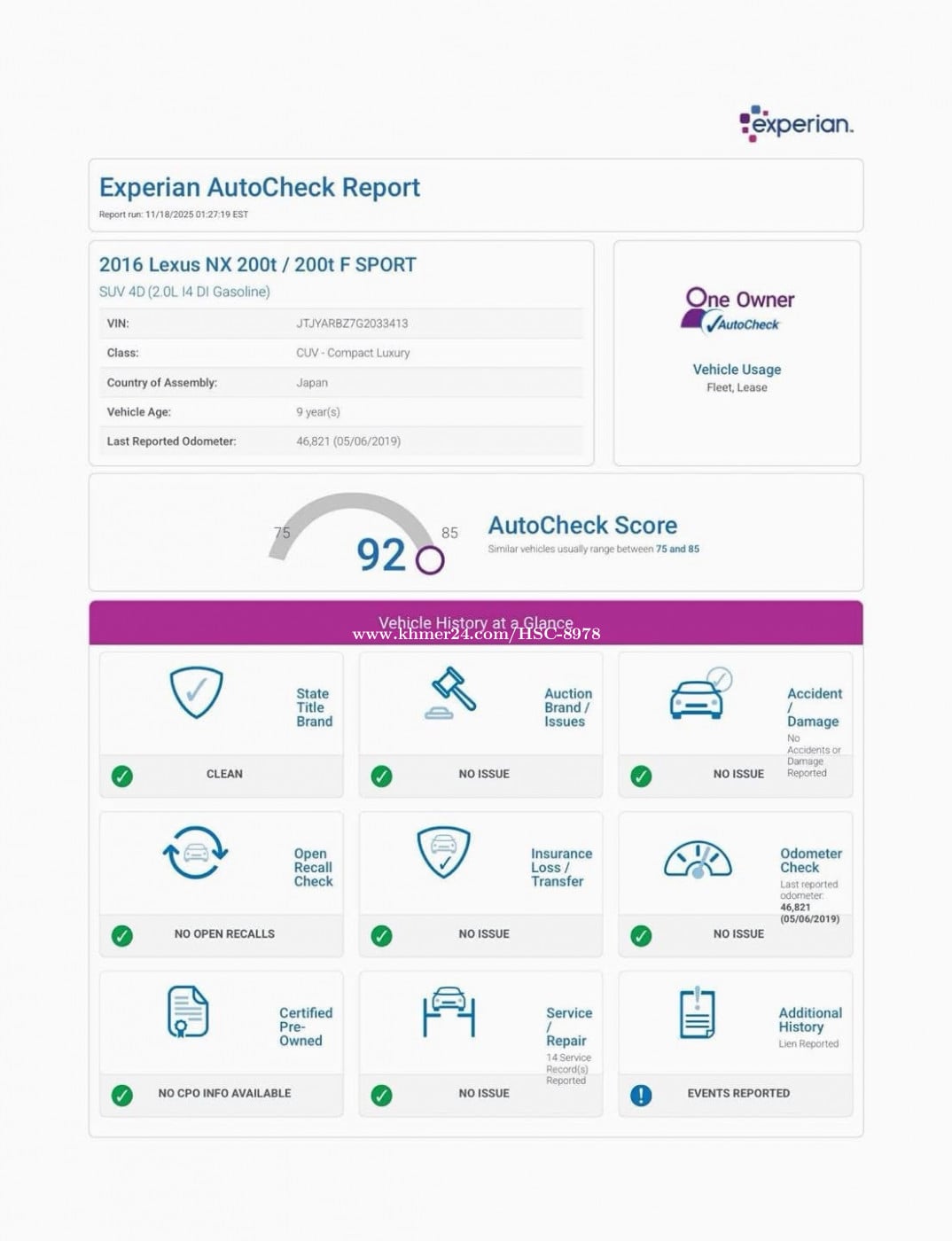Click the Insurance Loss shield icon
This screenshot has width=952, height=1241.
pos(443,853)
